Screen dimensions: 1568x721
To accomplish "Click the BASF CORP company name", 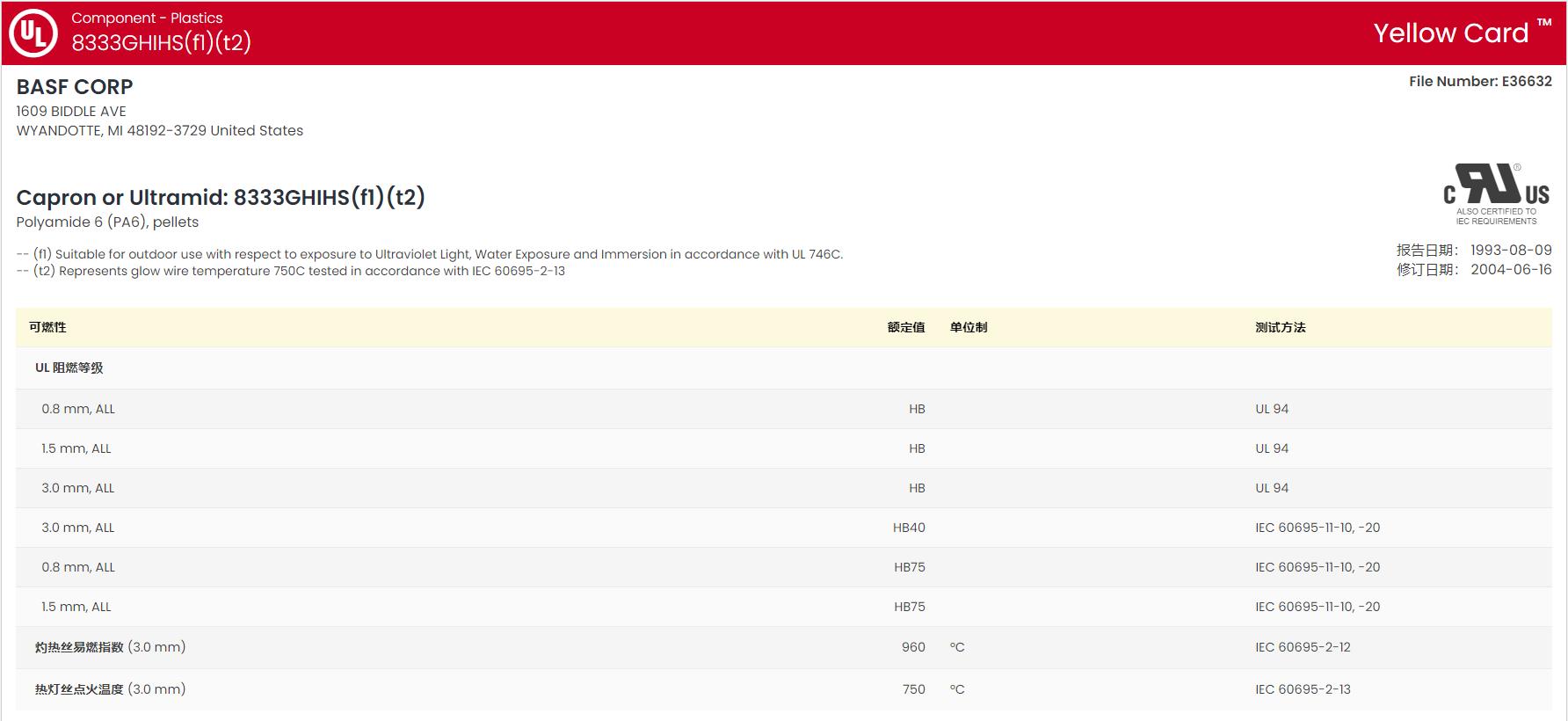I will [x=75, y=87].
